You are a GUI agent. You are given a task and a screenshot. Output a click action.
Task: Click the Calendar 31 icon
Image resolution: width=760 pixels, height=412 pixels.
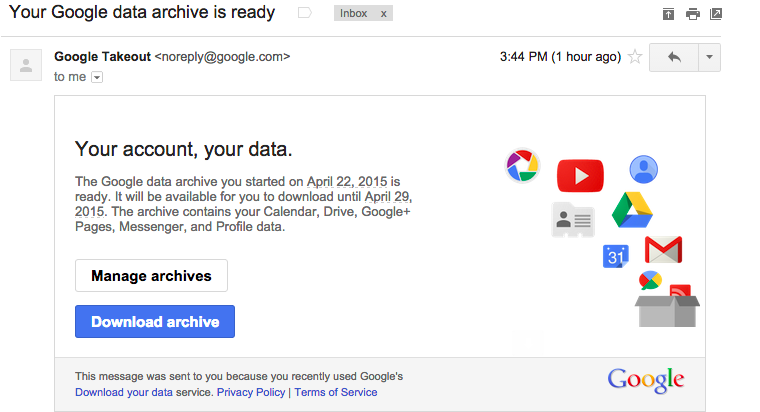tap(616, 256)
